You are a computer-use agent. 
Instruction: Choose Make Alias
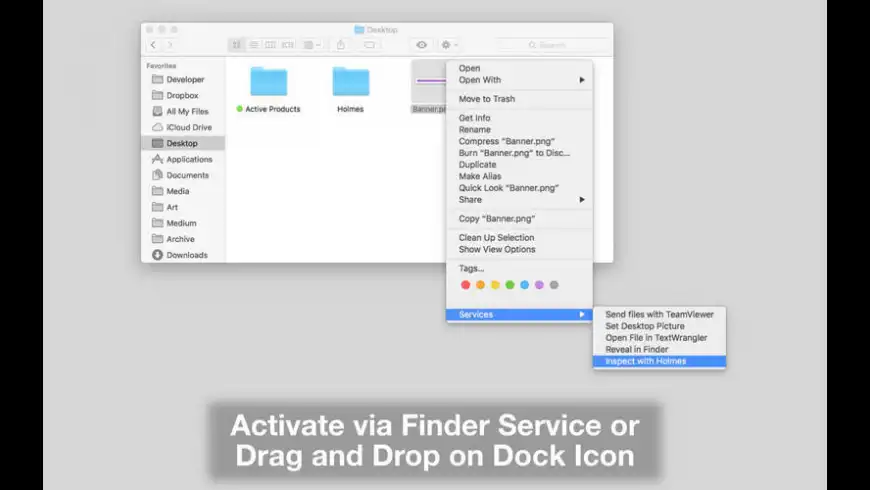click(x=519, y=176)
